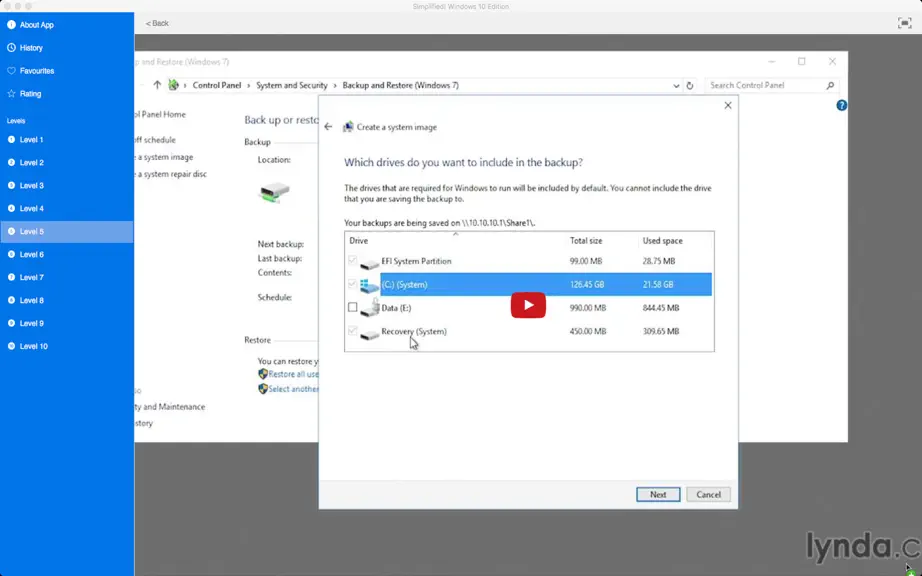
Task: Check the Data (E:) drive checkbox
Action: [x=353, y=307]
